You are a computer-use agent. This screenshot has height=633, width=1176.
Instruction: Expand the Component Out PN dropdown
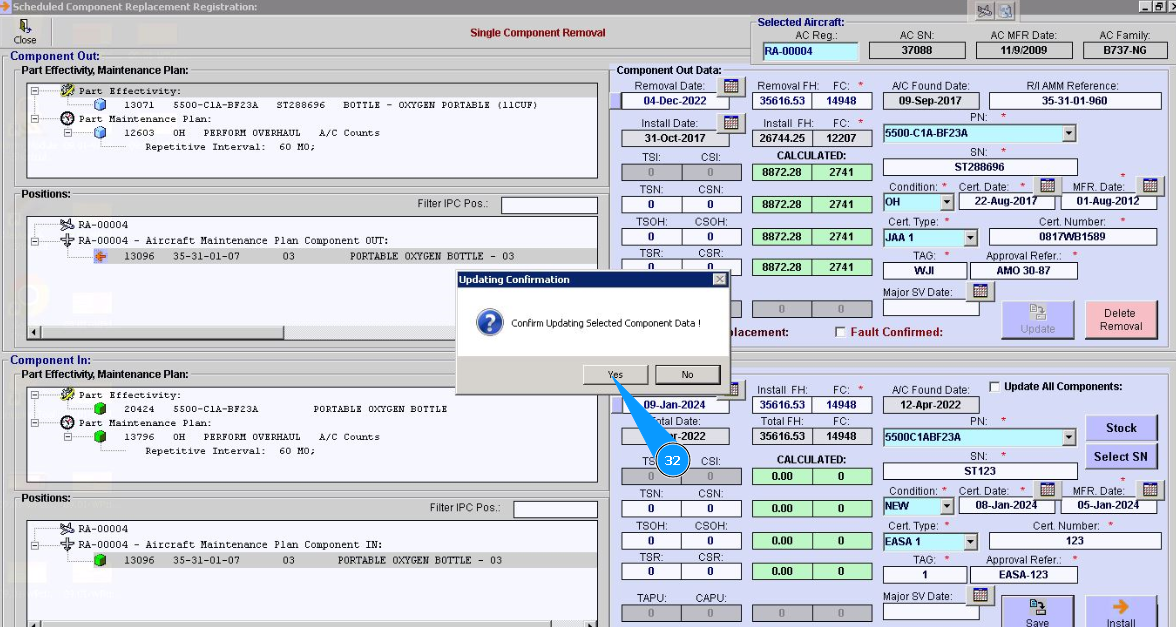coord(1068,133)
